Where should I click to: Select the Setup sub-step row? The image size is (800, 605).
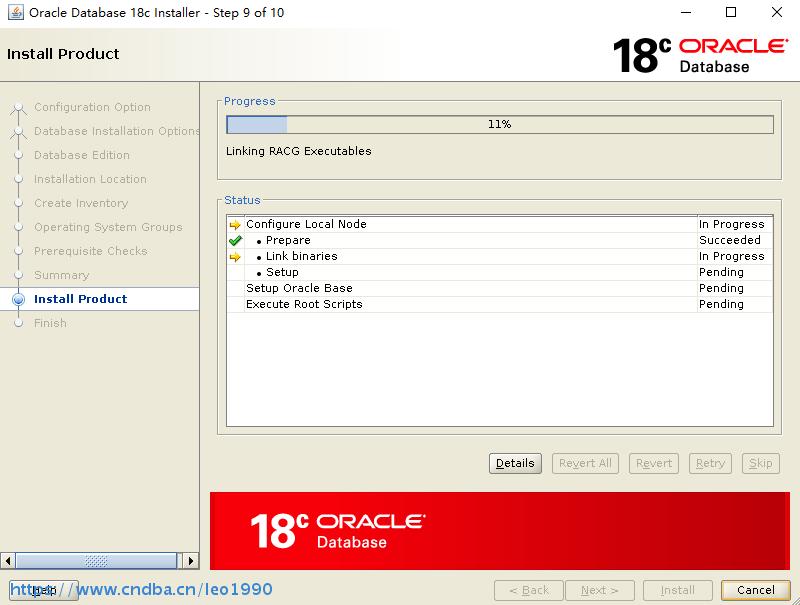click(x=499, y=272)
